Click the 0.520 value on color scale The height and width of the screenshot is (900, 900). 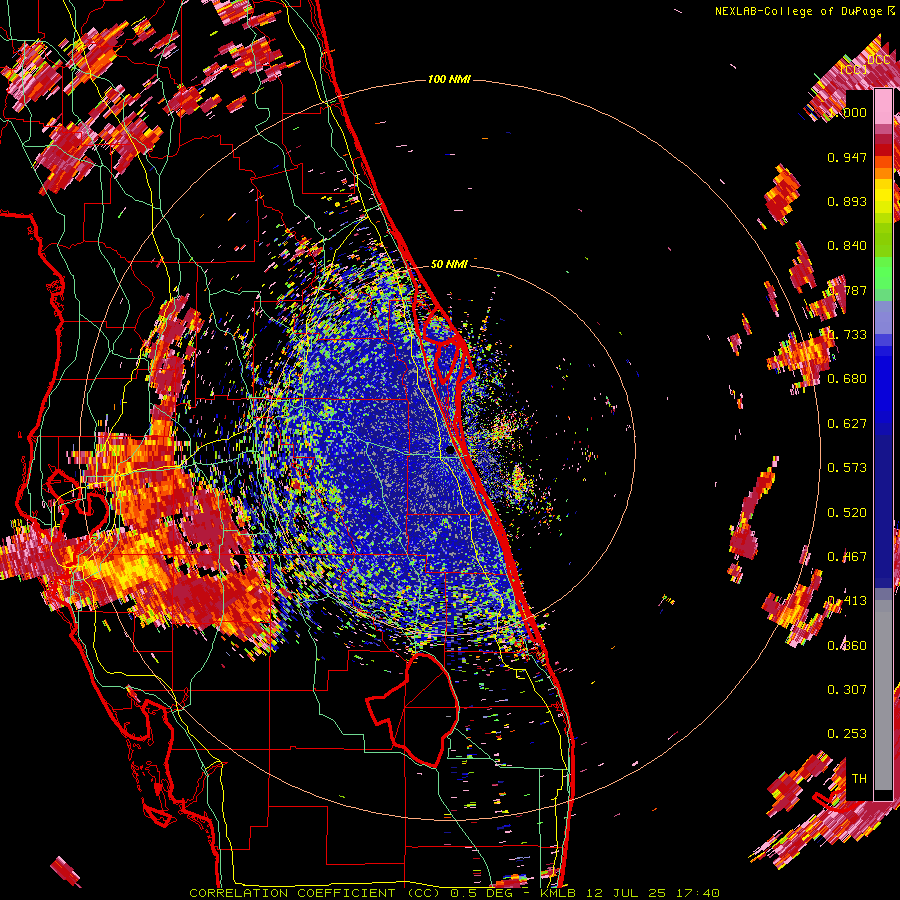[847, 513]
